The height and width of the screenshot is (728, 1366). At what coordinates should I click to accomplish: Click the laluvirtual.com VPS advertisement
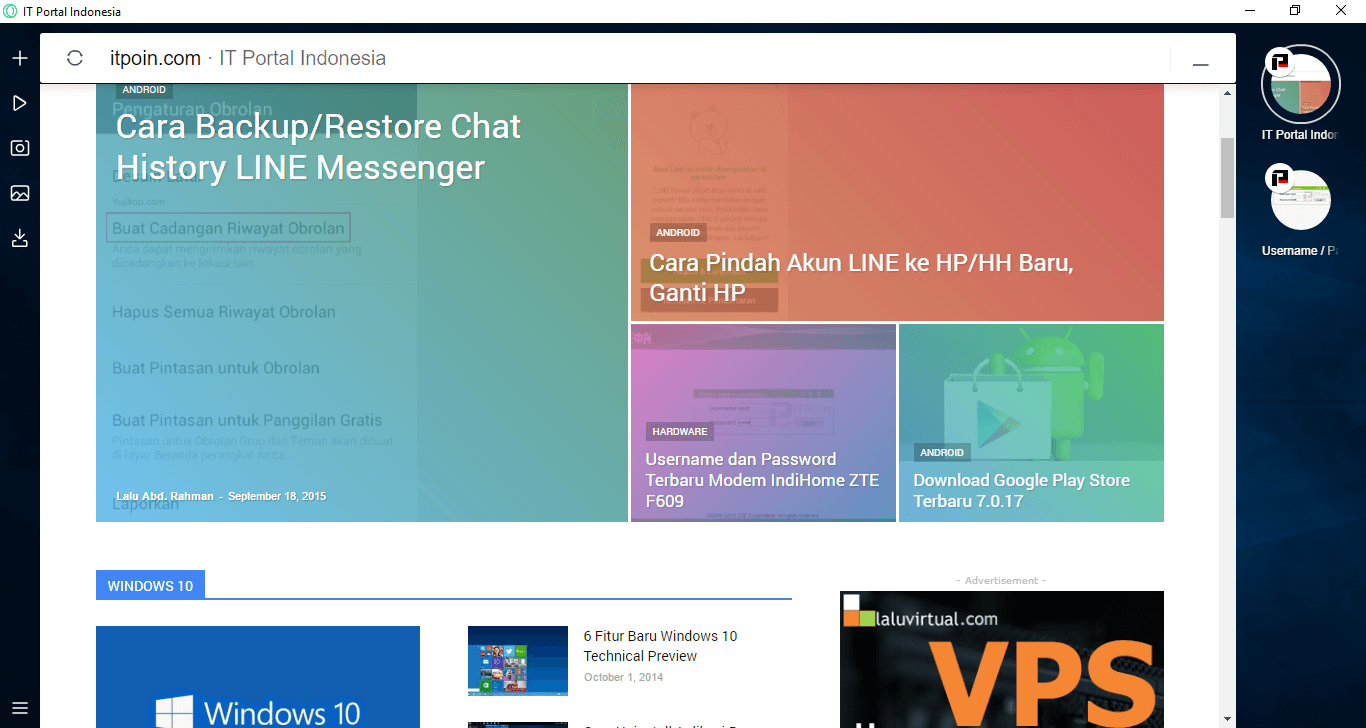click(1002, 659)
